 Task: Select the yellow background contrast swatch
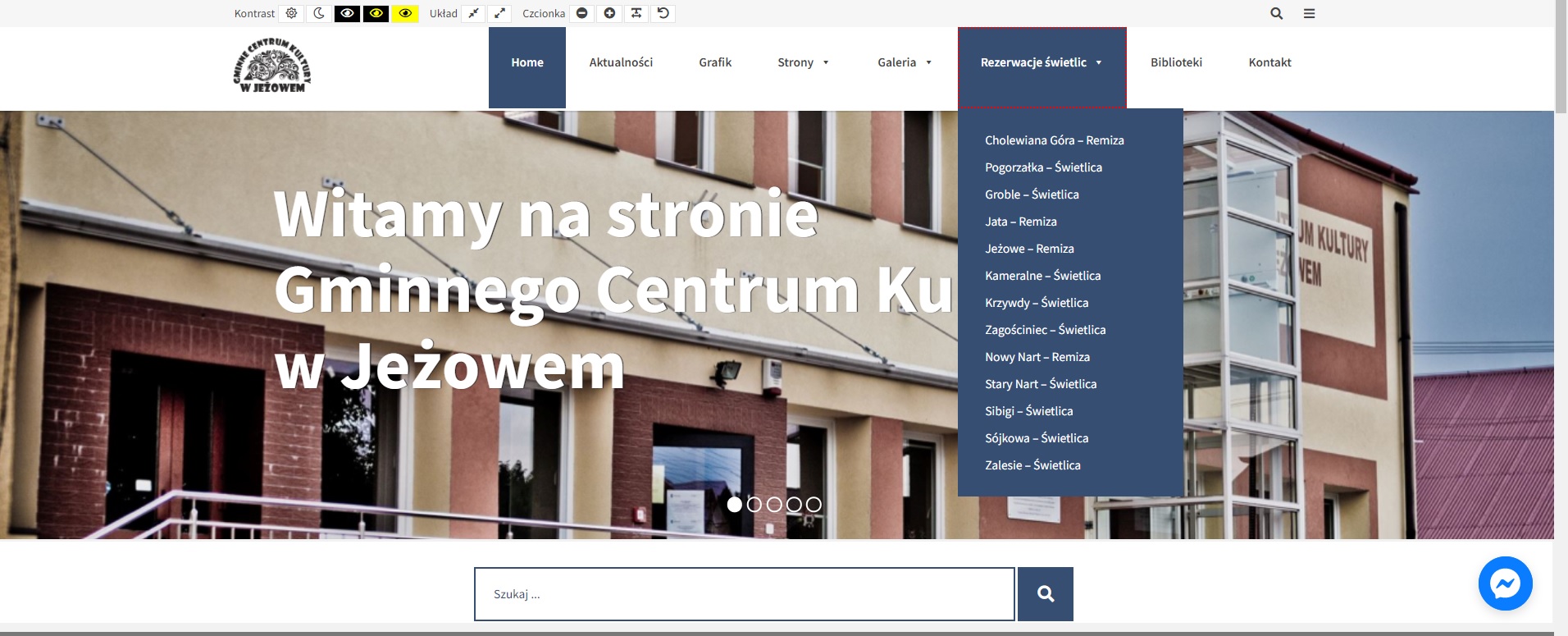click(404, 13)
